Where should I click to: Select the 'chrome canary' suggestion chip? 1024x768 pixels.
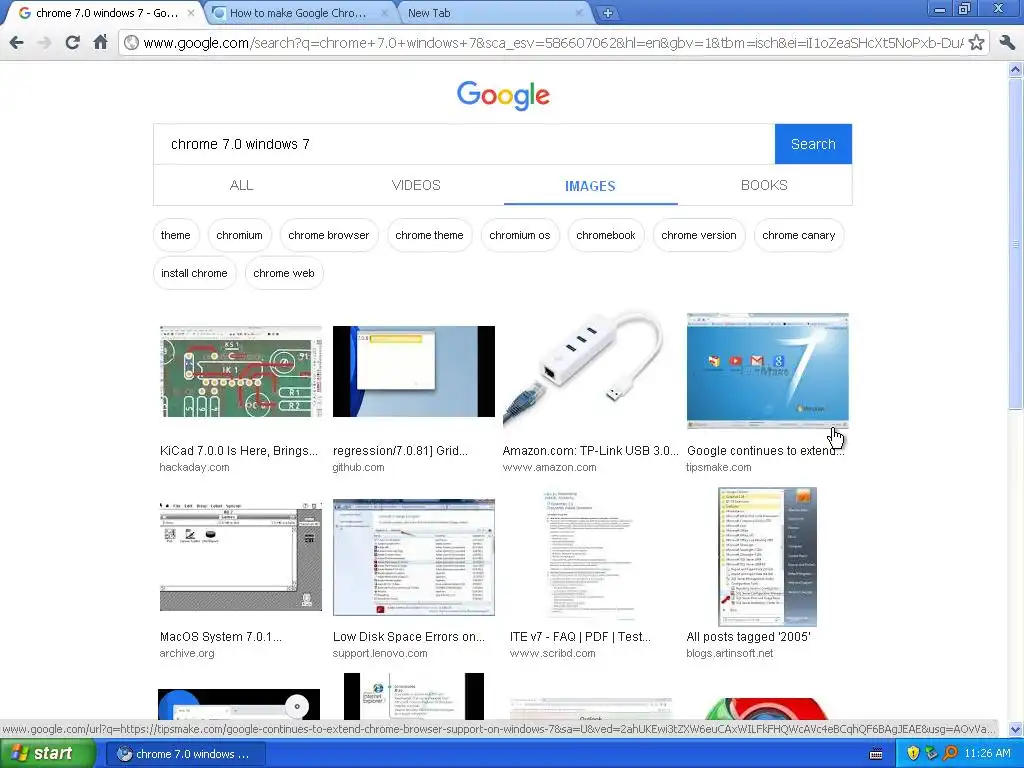[x=799, y=235]
